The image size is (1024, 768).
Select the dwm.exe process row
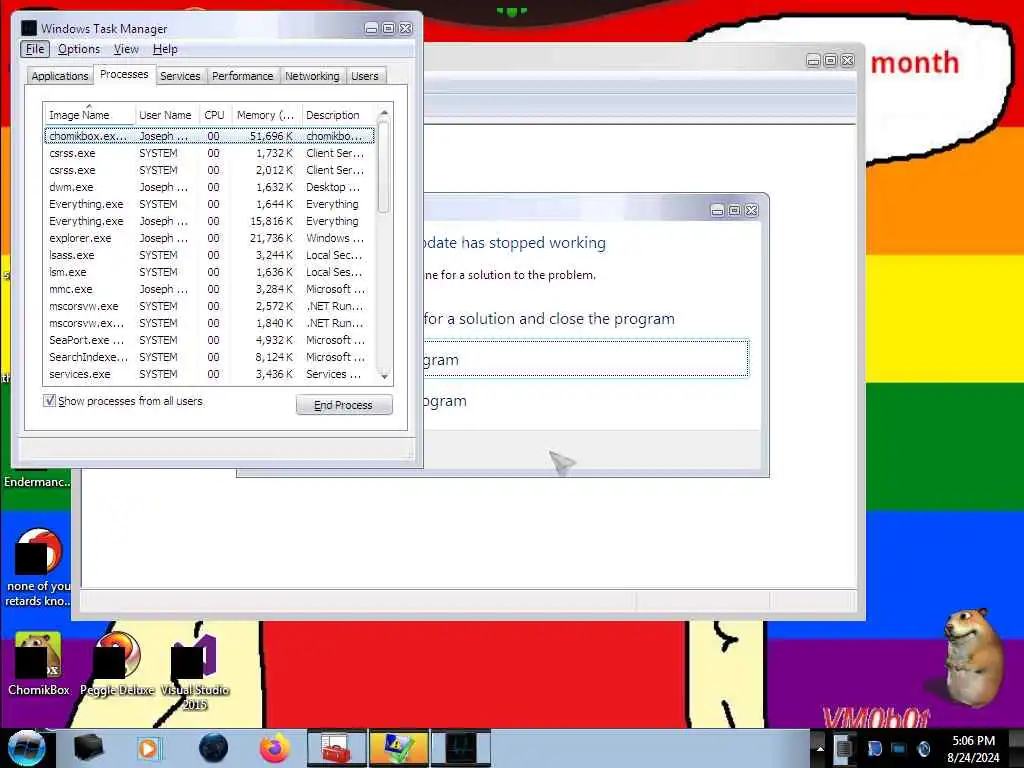coord(209,187)
